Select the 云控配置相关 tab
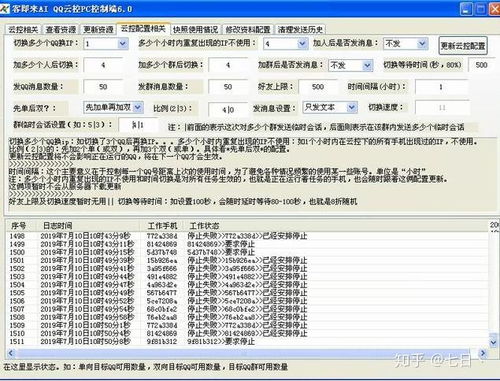 pyautogui.click(x=143, y=28)
